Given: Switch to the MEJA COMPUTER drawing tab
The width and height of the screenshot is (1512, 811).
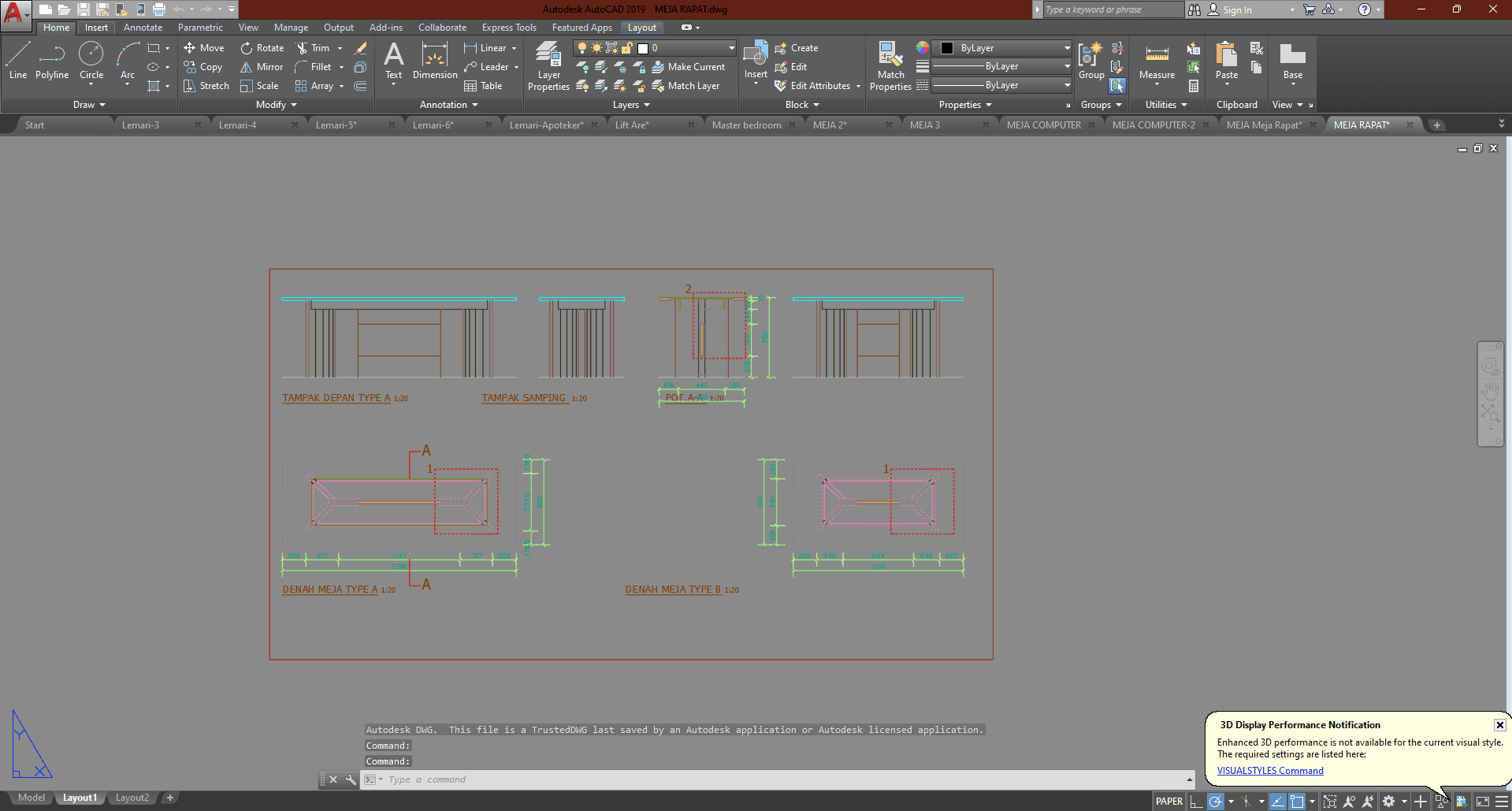Looking at the screenshot, I should tap(1043, 125).
